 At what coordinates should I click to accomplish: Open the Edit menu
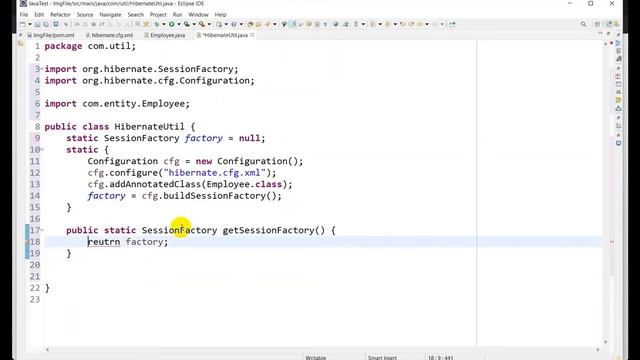point(39,15)
